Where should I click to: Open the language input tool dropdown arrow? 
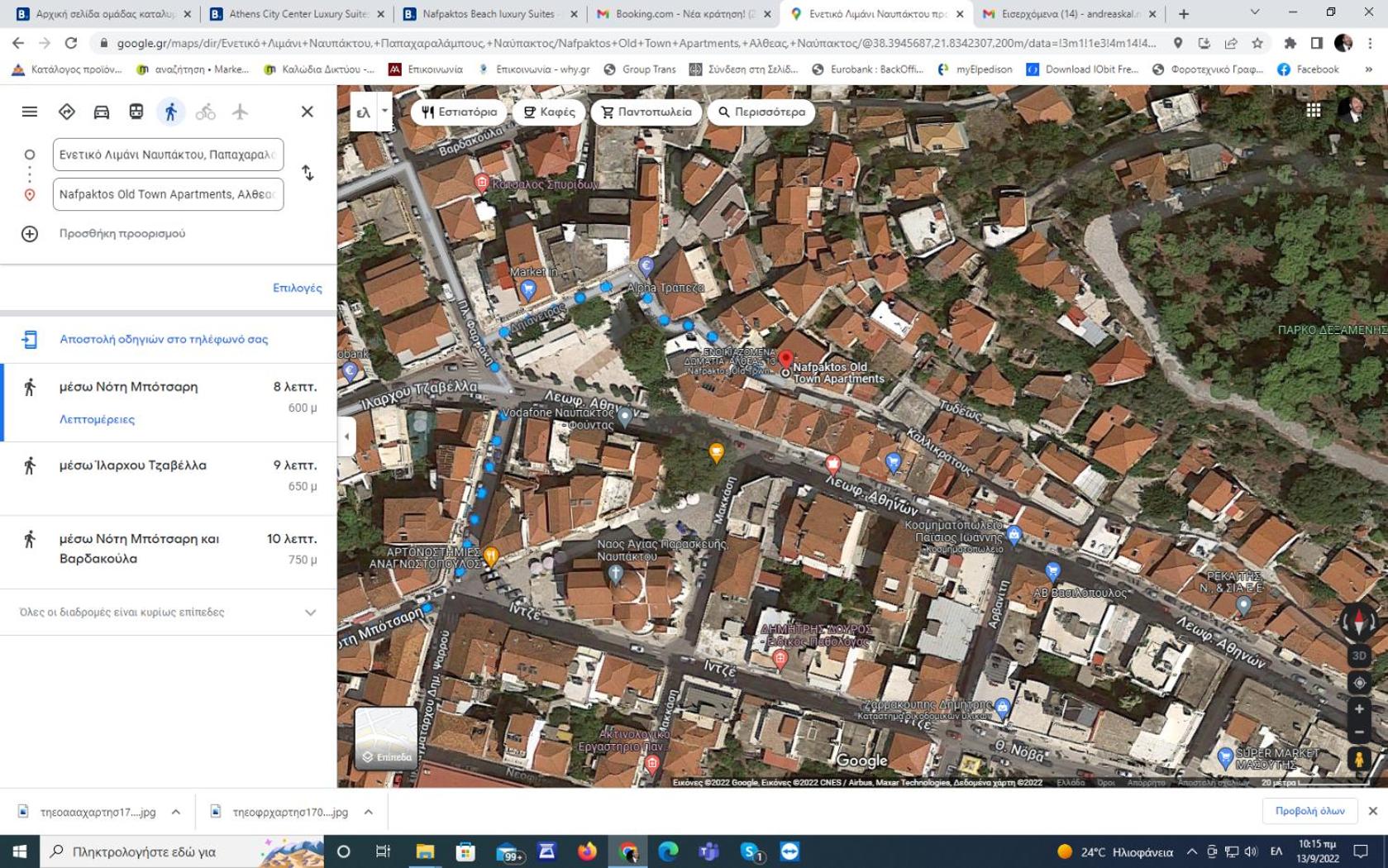tap(384, 112)
